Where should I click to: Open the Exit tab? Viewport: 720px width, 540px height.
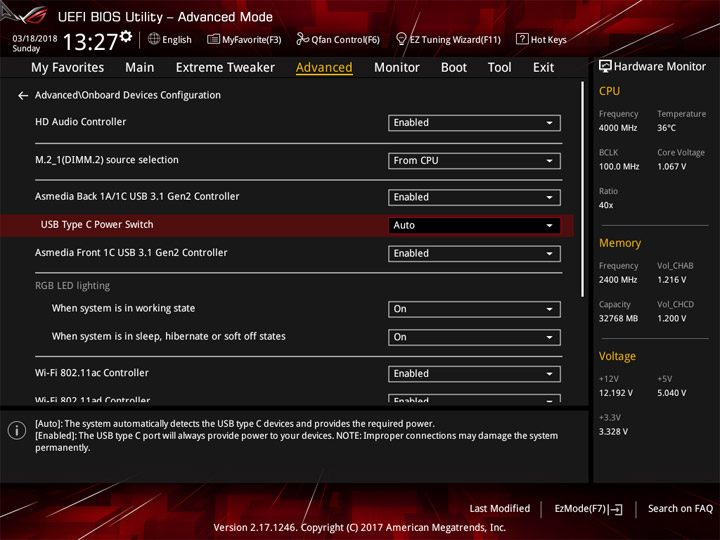543,68
